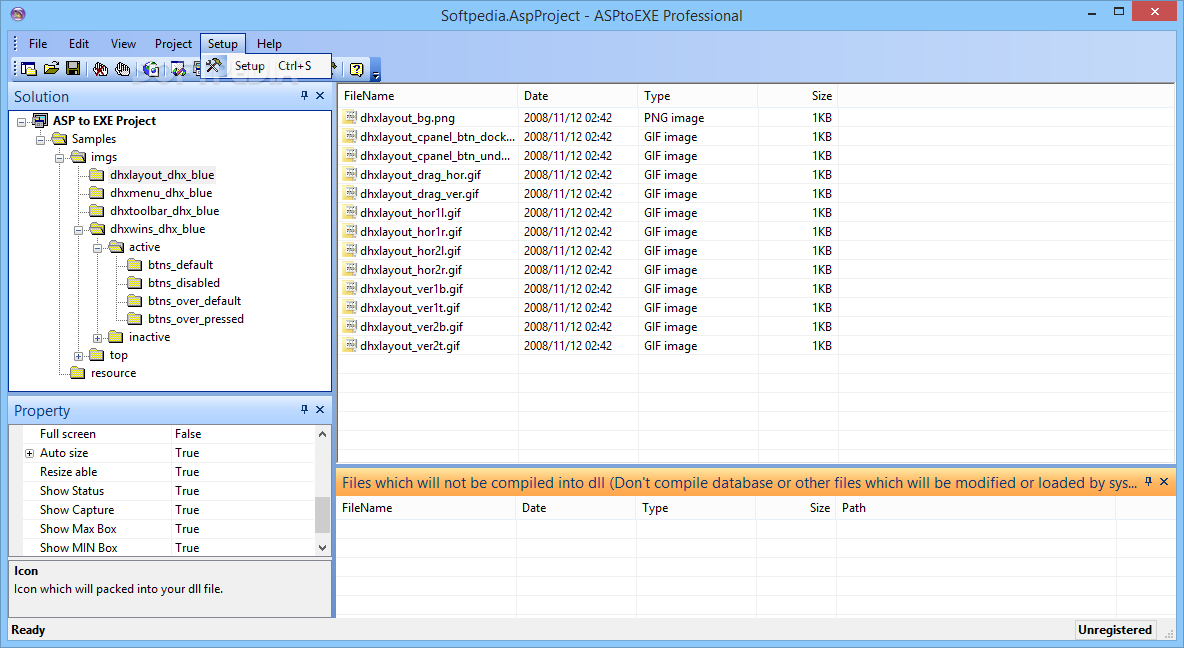Expand the top folder node

pos(79,356)
